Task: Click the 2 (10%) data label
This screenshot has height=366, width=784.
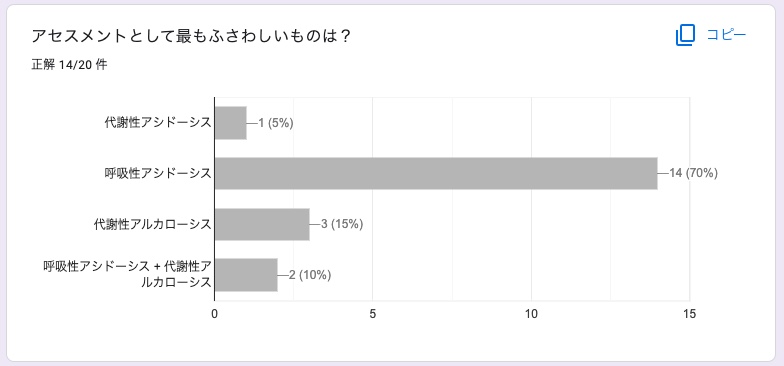Action: (310, 275)
